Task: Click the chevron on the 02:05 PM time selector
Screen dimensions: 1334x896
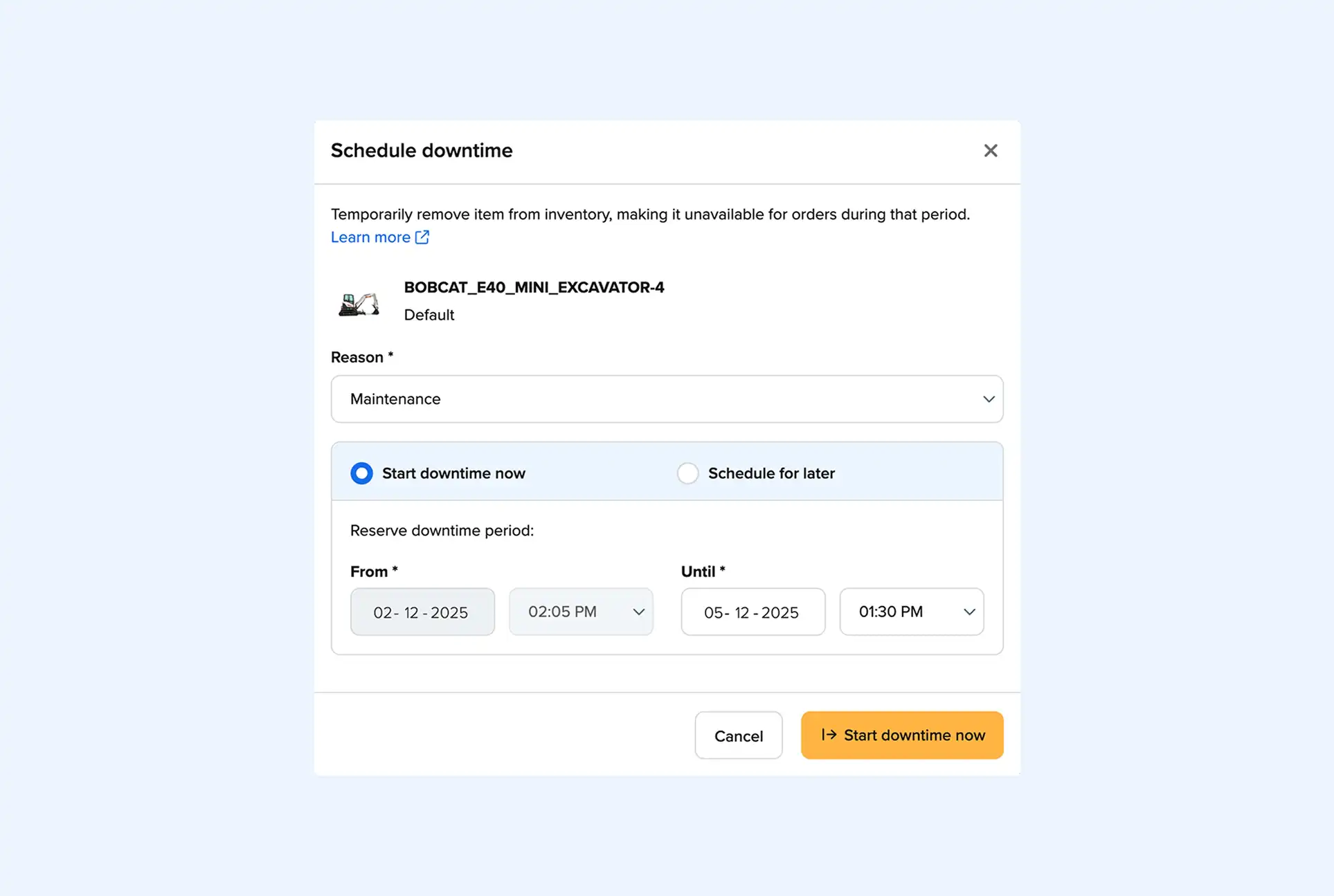Action: click(637, 612)
